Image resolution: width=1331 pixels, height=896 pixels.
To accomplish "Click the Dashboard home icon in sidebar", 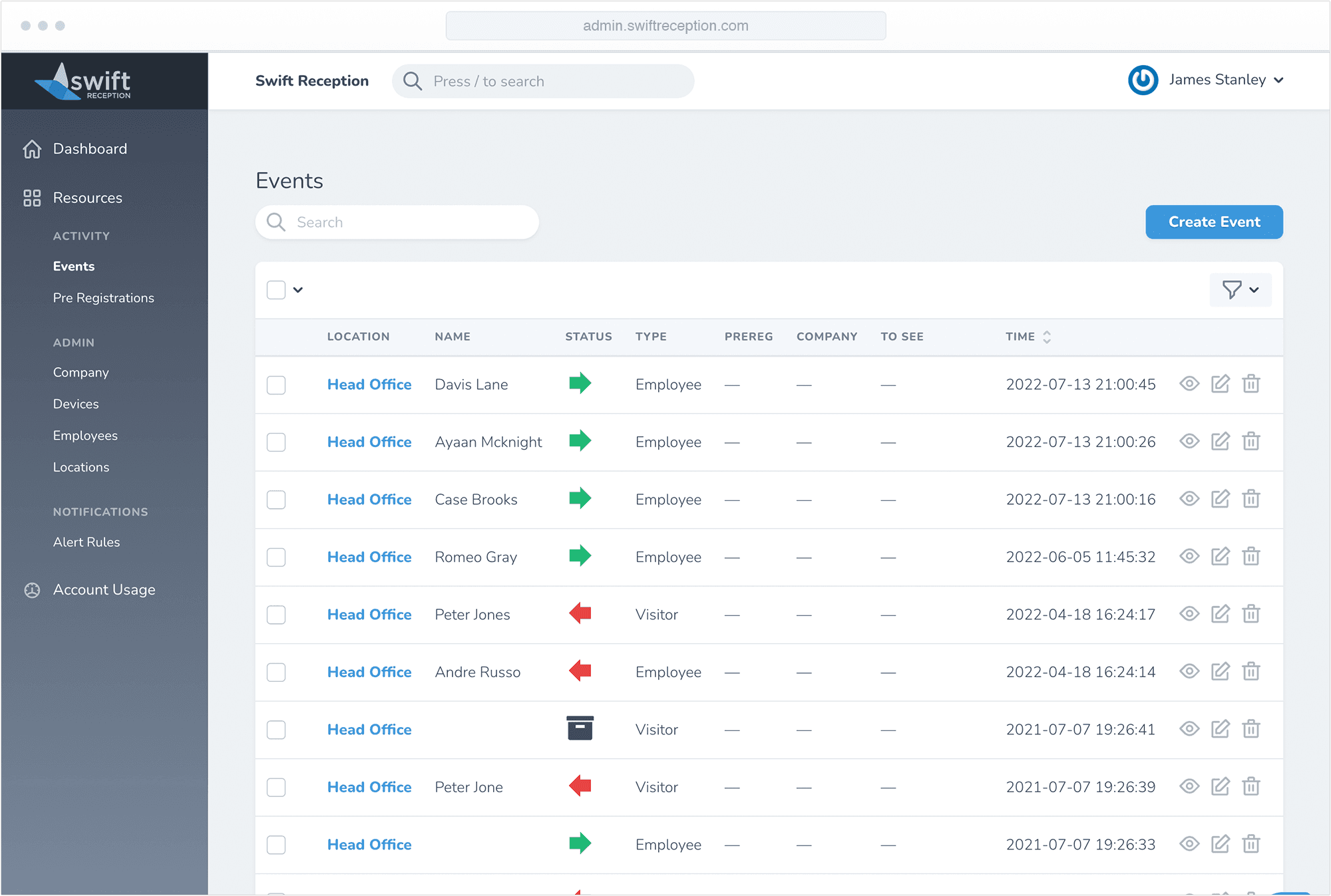I will tap(32, 149).
